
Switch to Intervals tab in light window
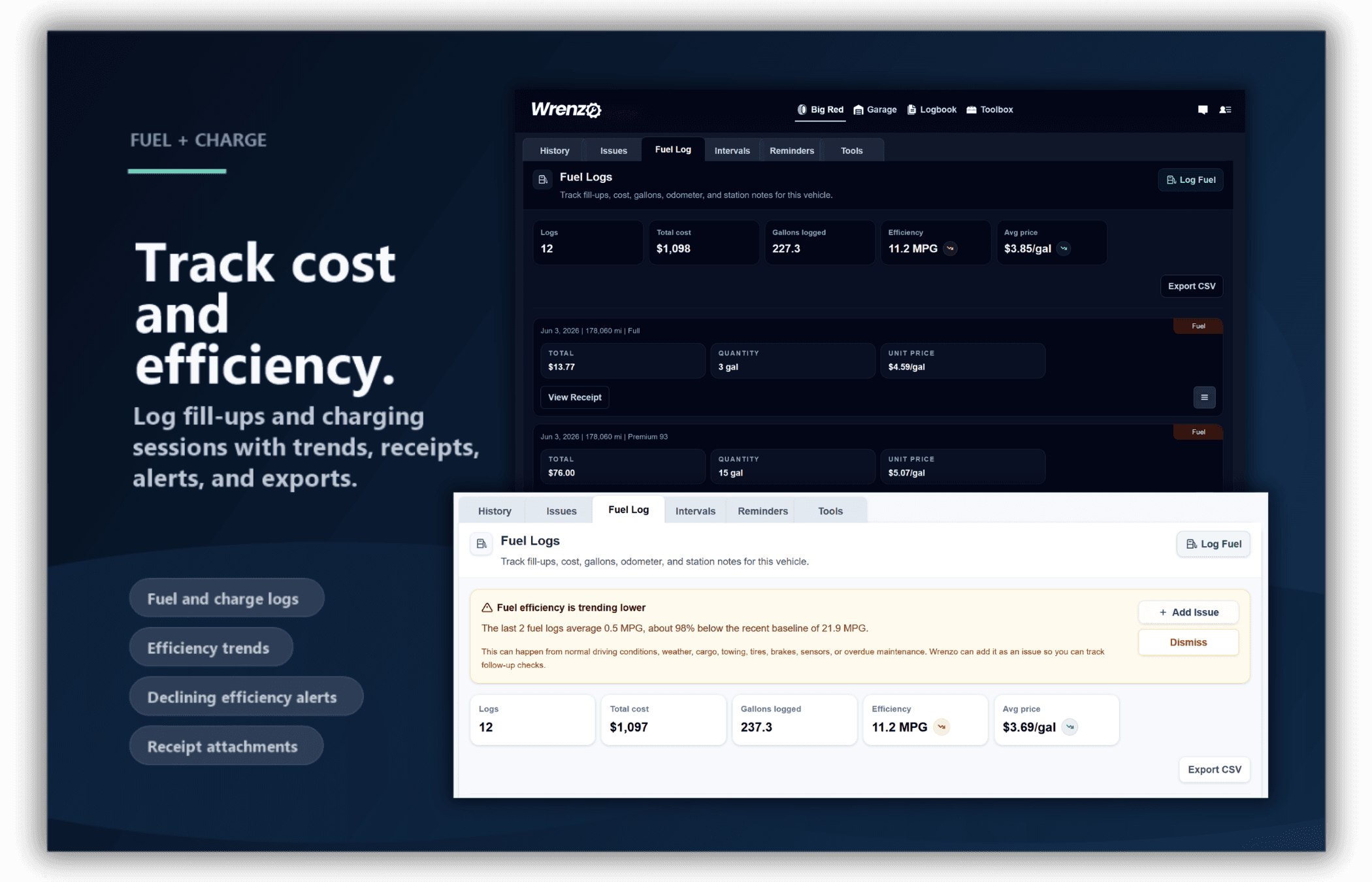pos(695,511)
